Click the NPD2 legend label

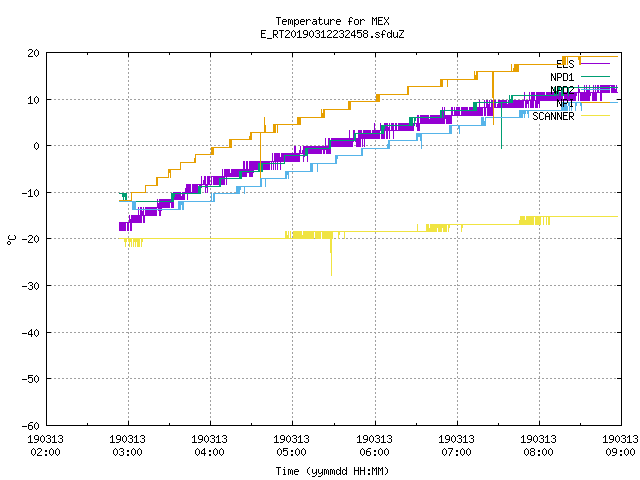tap(562, 90)
